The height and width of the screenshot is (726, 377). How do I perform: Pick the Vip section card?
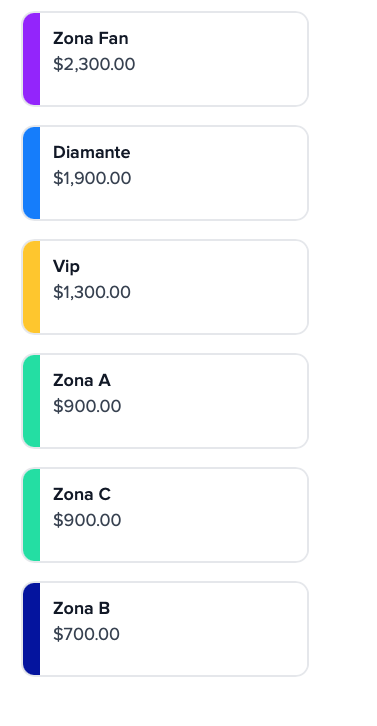[165, 287]
